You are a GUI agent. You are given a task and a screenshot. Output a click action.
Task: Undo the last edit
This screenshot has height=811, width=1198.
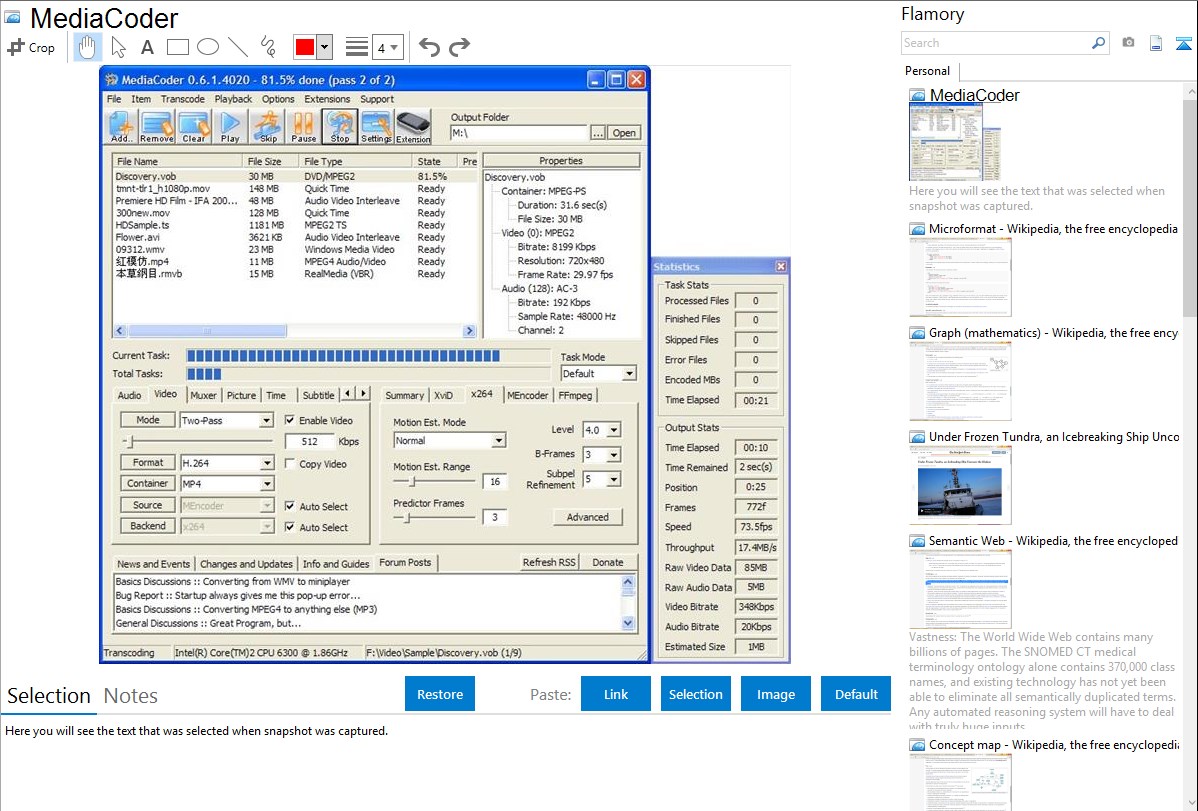tap(429, 47)
